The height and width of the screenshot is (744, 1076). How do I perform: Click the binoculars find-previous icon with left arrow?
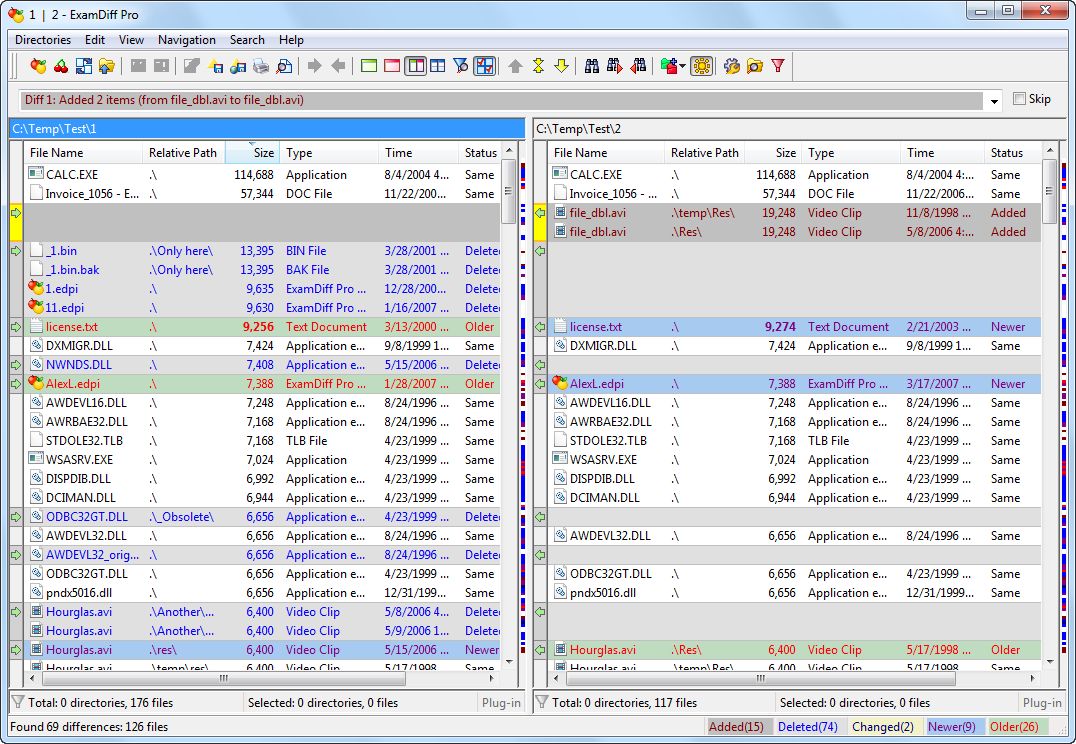tap(638, 66)
